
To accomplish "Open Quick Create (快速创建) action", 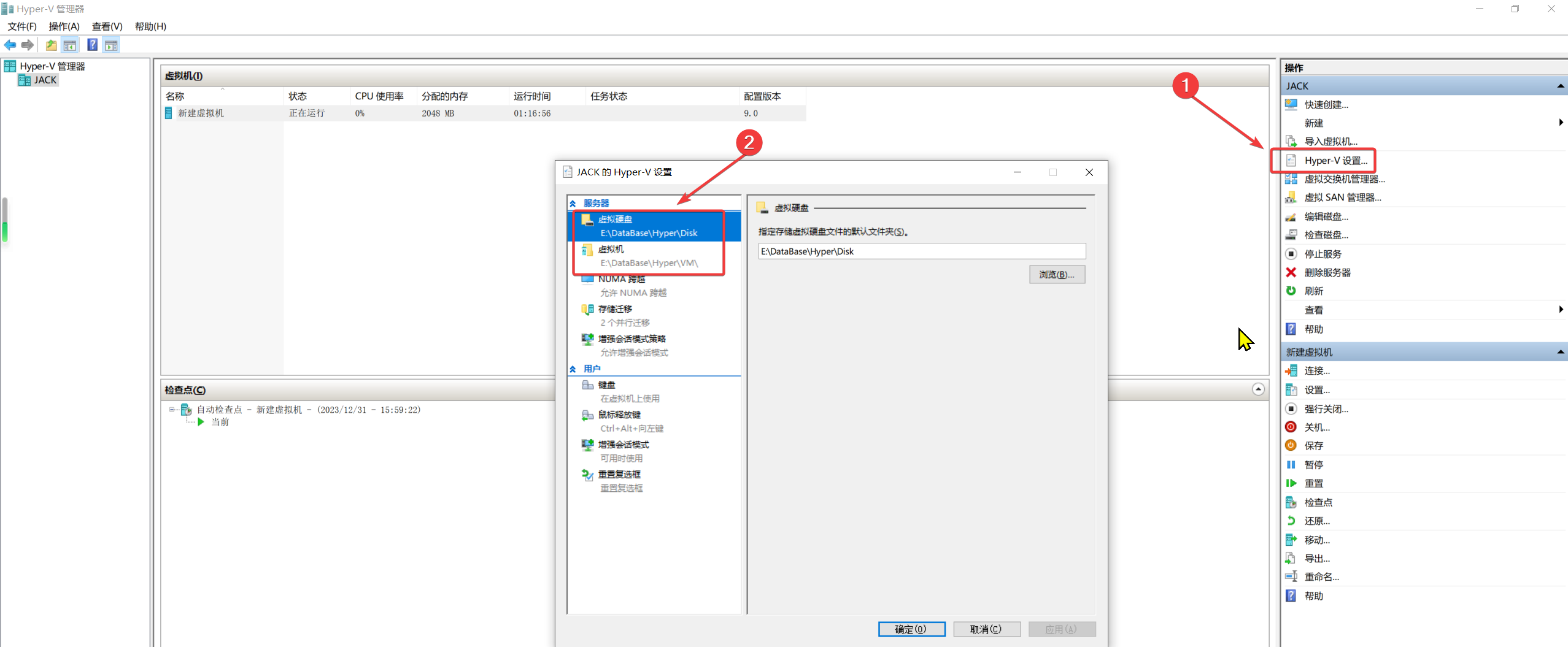I will point(1326,105).
